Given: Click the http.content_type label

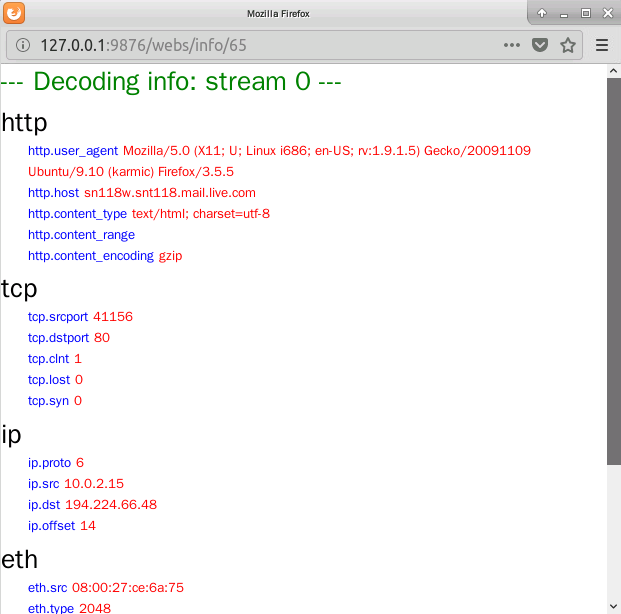Looking at the screenshot, I should (77, 214).
